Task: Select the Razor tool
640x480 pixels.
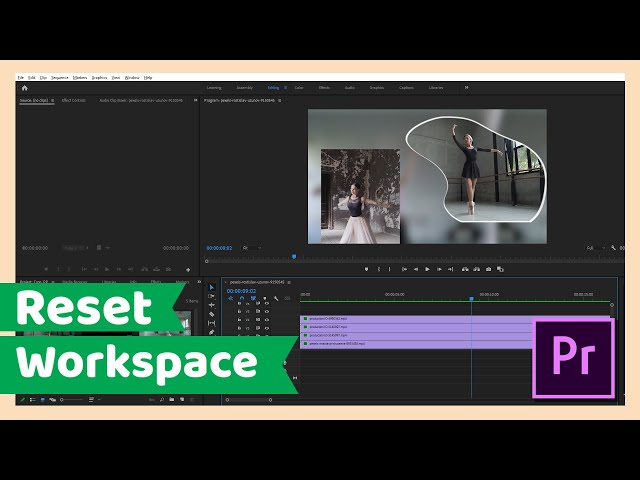Action: (x=211, y=314)
